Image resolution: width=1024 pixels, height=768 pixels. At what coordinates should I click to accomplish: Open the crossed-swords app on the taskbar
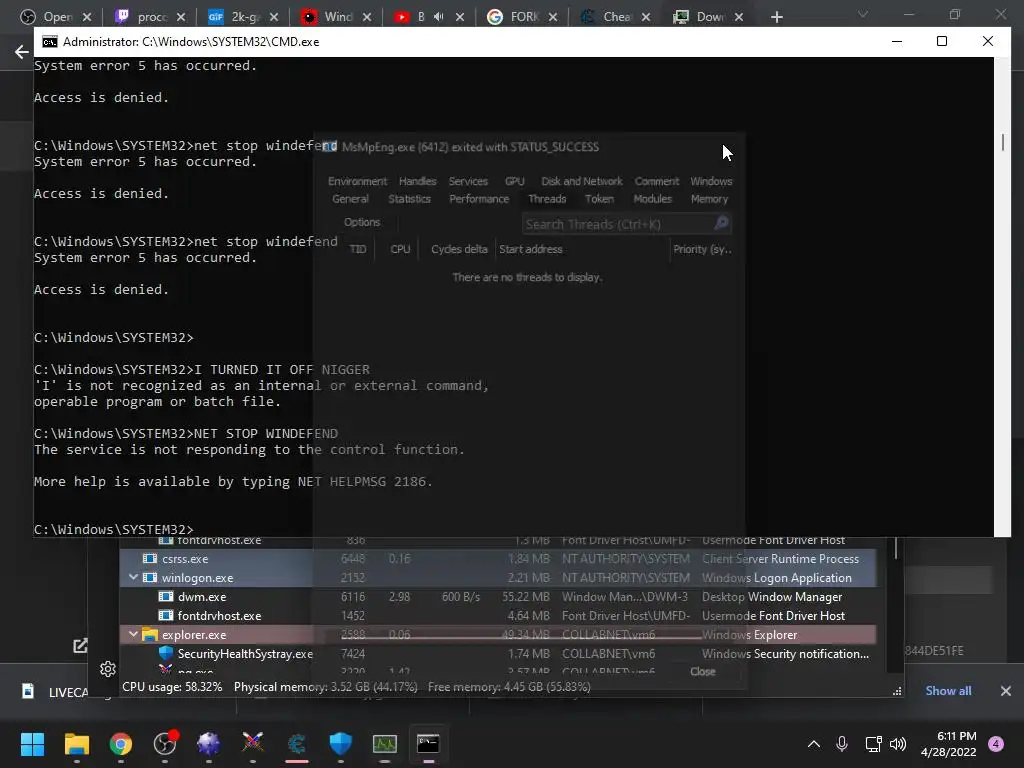[253, 743]
